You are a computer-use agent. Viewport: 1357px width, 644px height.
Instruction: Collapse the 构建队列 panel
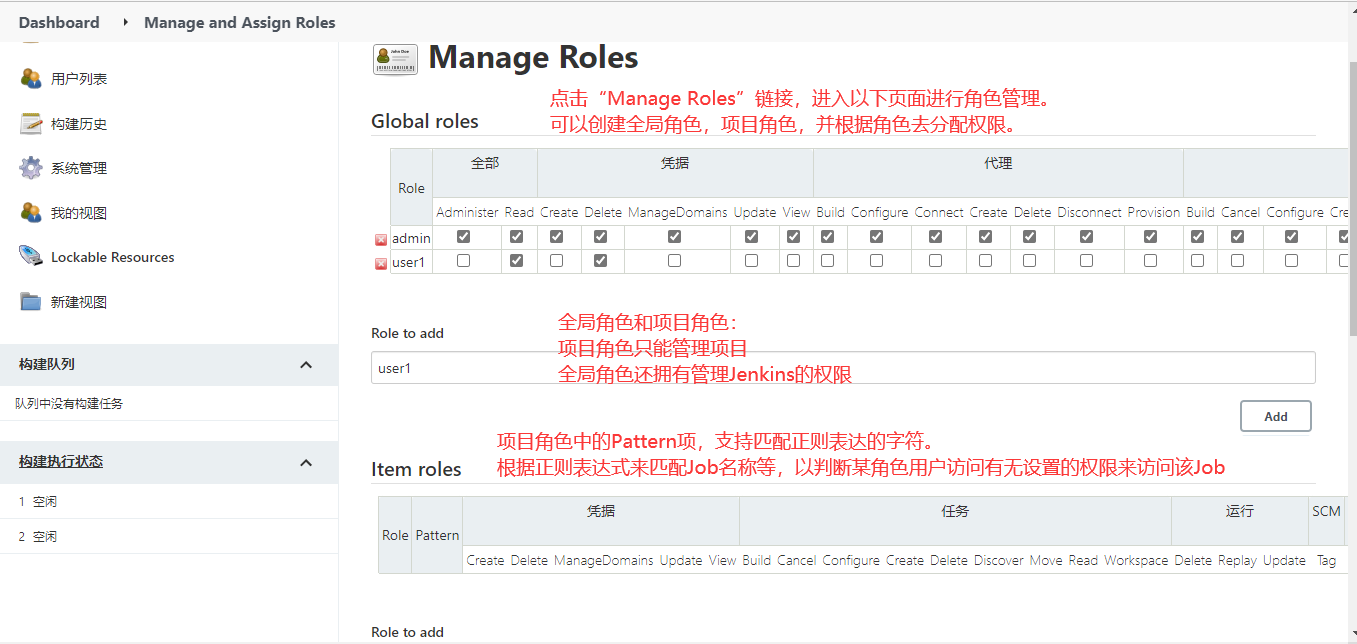[307, 365]
